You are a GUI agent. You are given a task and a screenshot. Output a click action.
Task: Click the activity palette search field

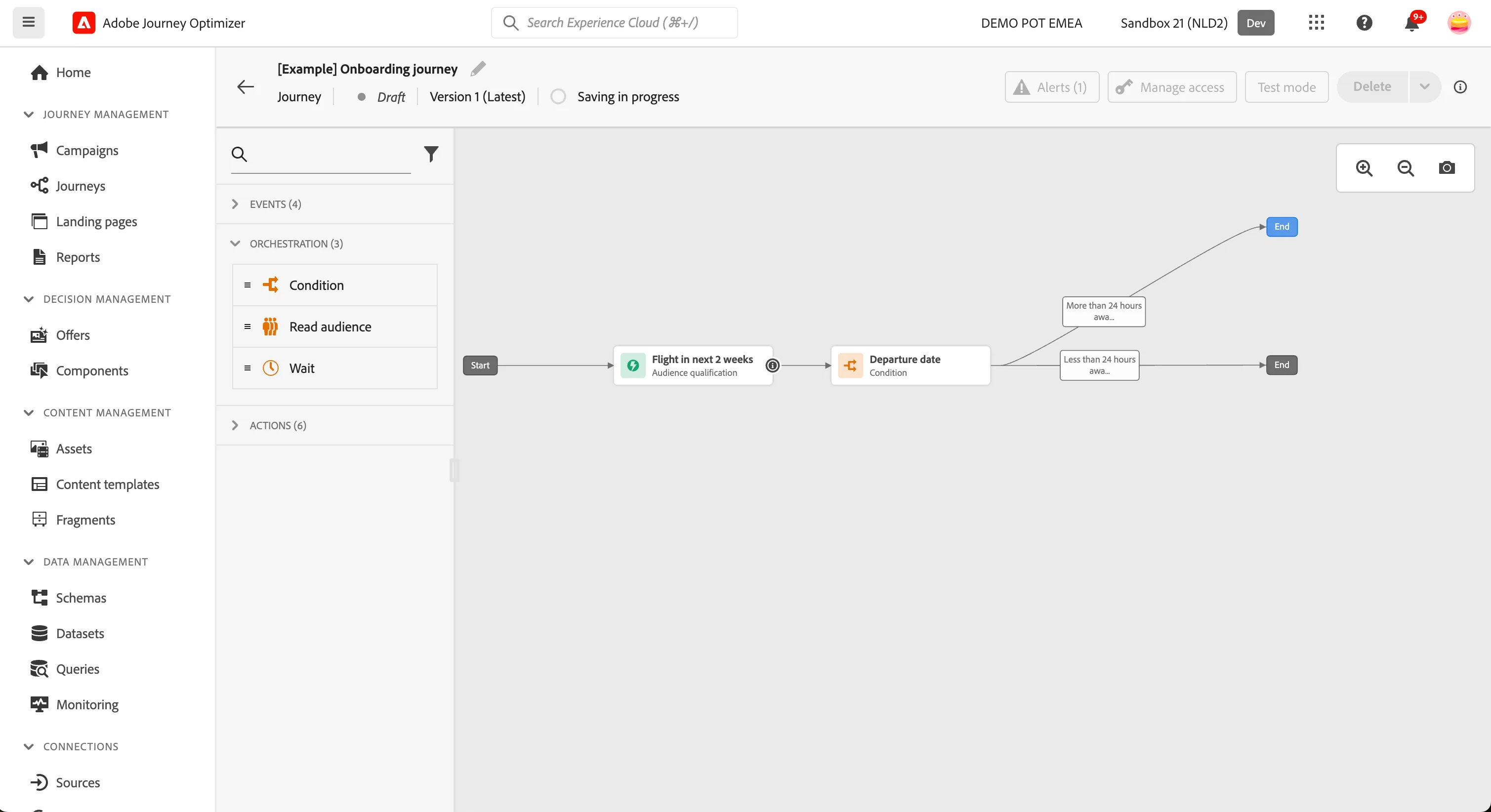(x=321, y=154)
